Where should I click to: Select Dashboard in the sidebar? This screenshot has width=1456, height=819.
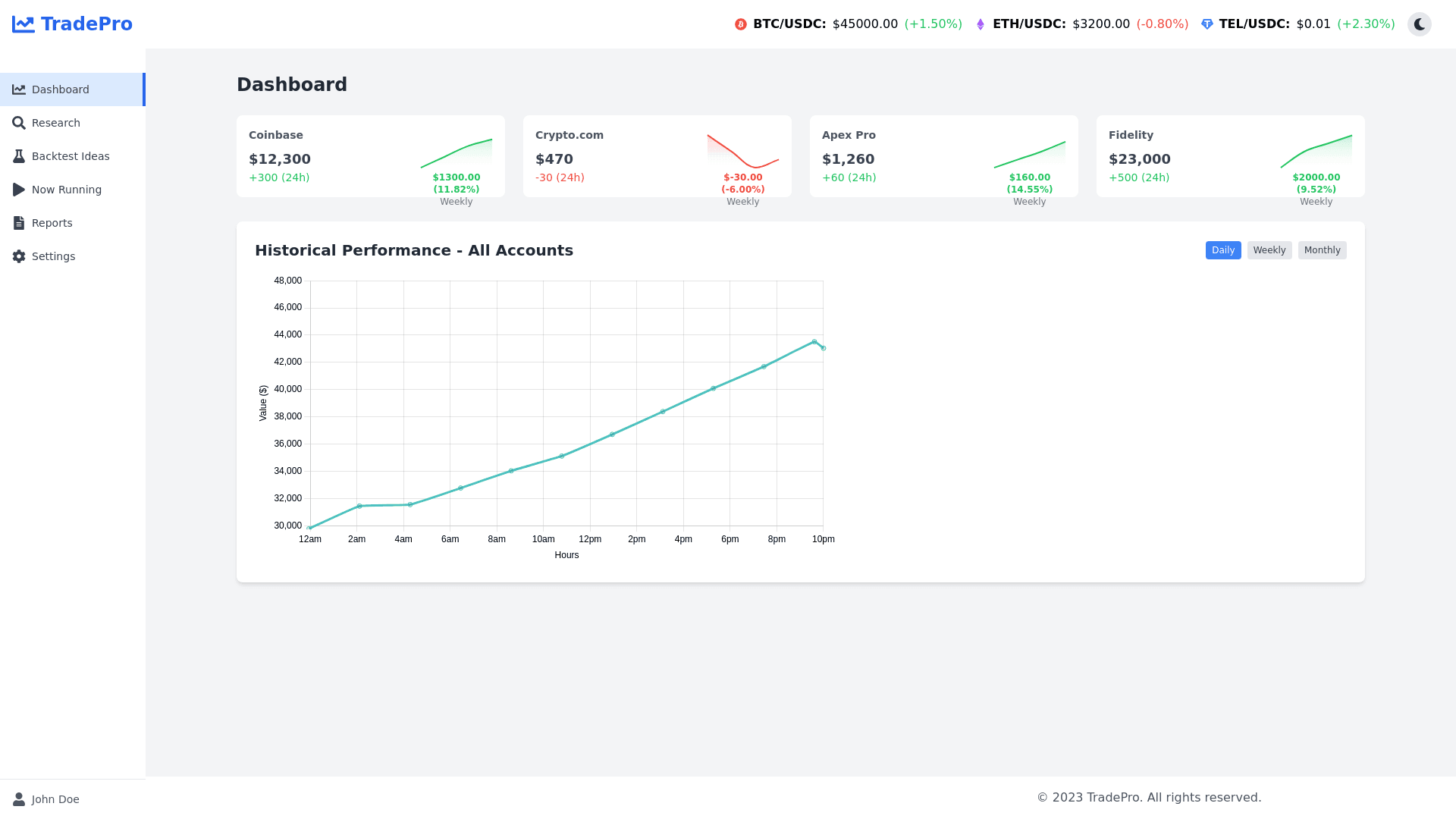tap(61, 89)
